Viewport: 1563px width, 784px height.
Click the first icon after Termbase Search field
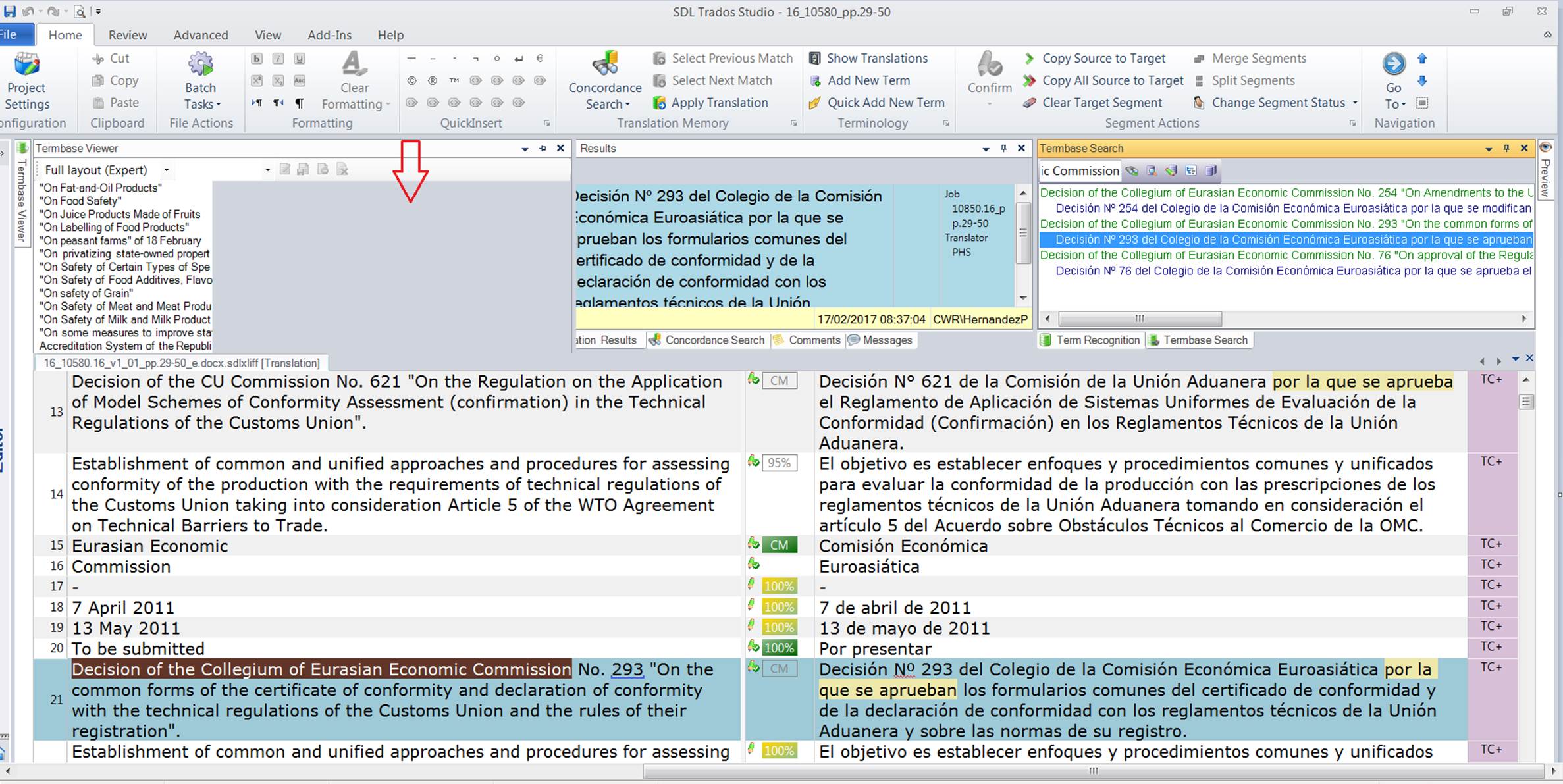1132,171
